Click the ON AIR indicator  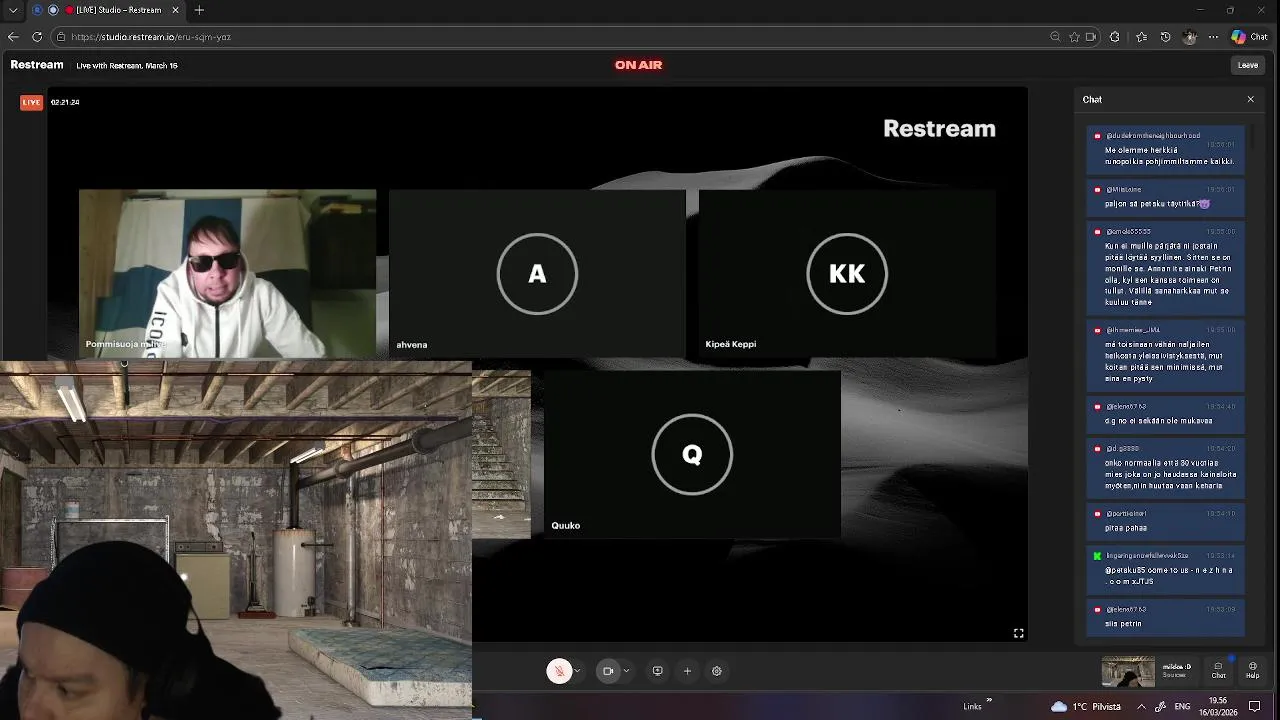click(x=638, y=65)
